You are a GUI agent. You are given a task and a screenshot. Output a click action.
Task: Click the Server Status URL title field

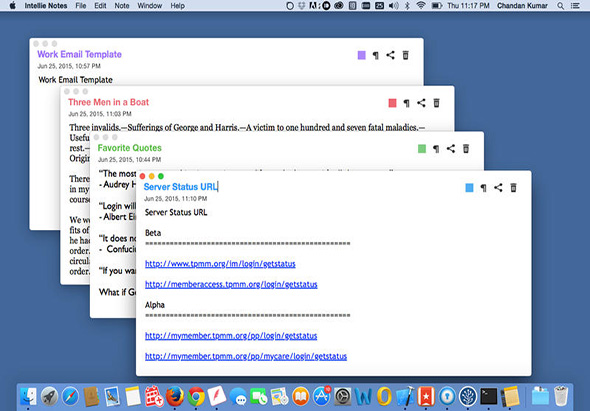181,187
